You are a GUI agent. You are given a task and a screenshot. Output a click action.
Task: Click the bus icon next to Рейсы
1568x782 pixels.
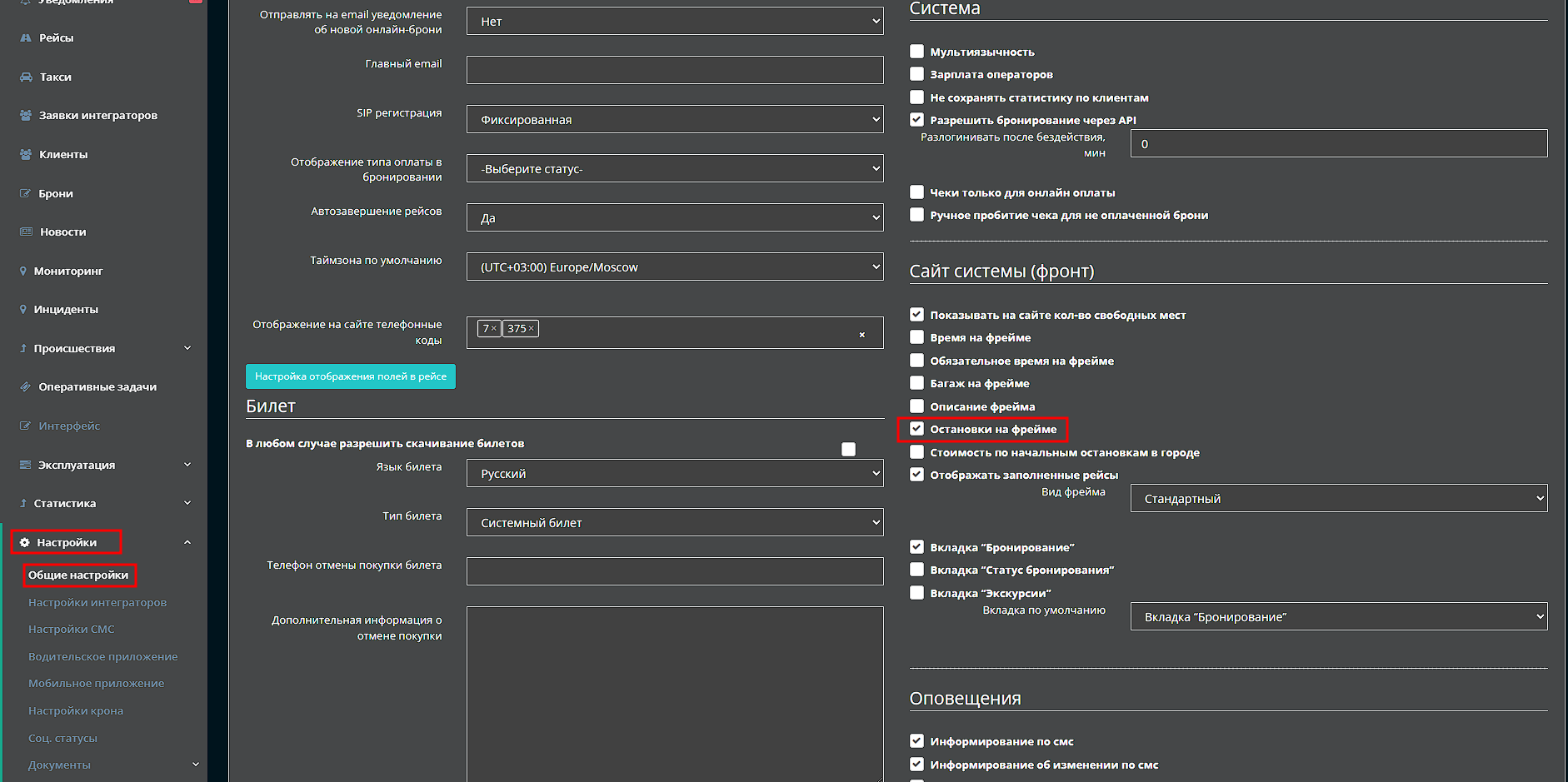[x=26, y=38]
